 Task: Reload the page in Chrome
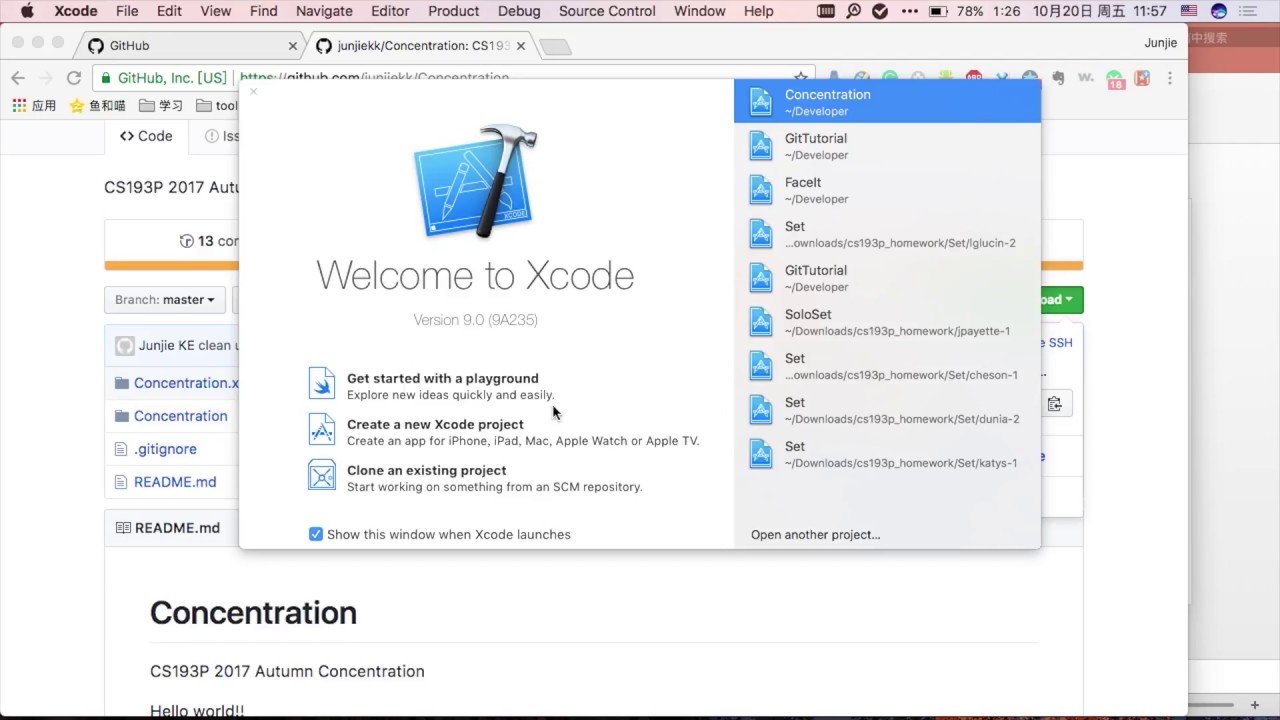(74, 78)
